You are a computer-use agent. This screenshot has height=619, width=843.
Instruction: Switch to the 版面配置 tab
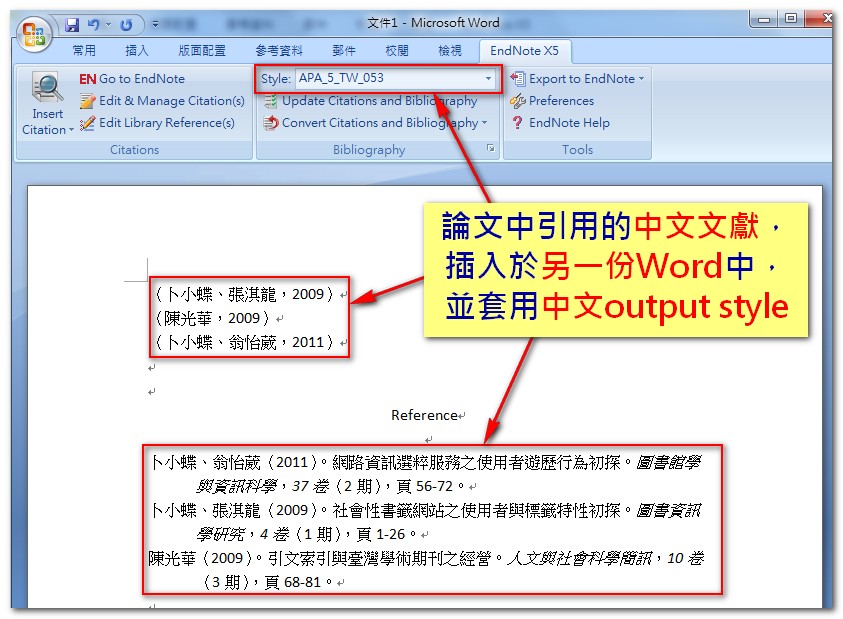(x=202, y=51)
